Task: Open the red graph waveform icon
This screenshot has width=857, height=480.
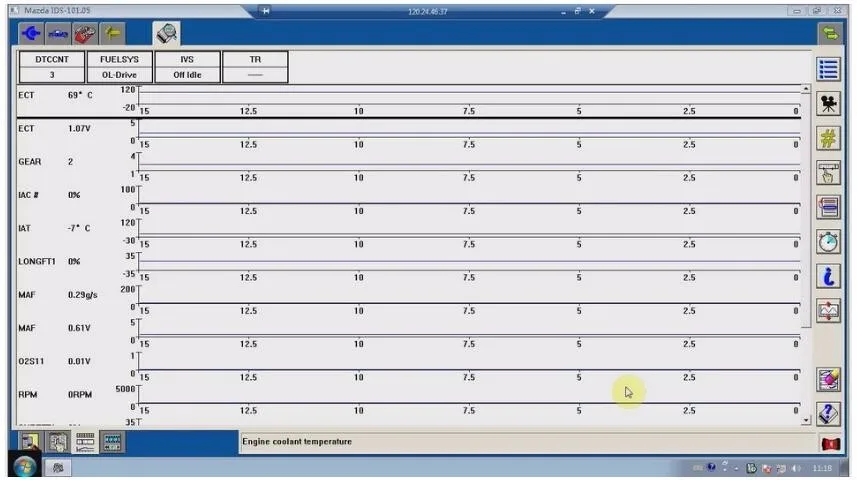Action: tap(828, 311)
